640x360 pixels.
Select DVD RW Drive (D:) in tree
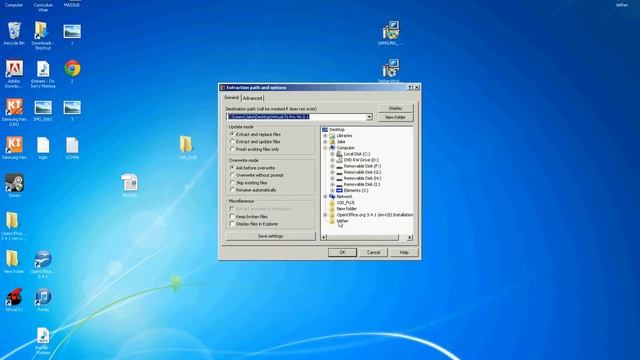(x=361, y=160)
